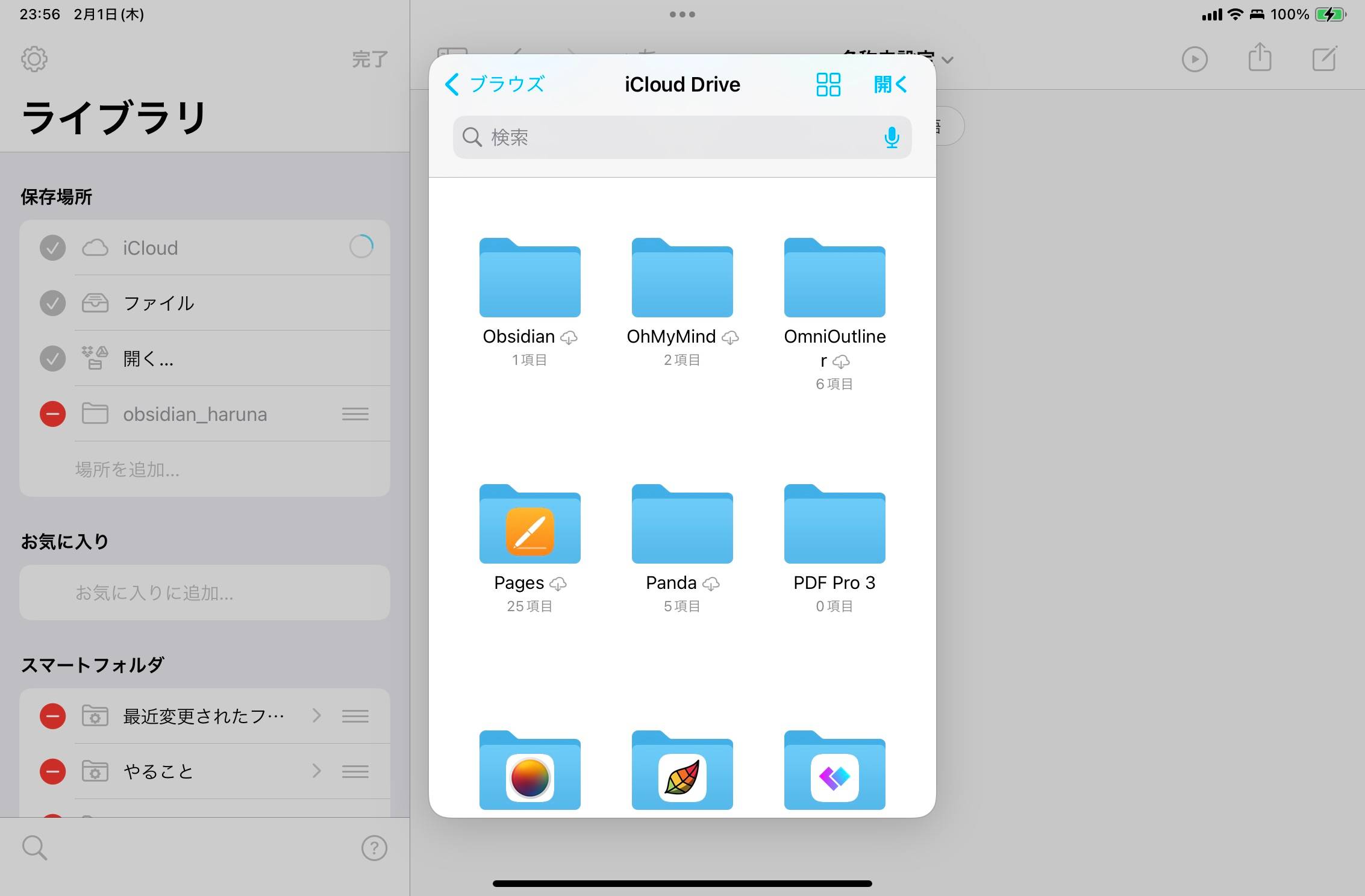Tap the share icon in toolbar
The height and width of the screenshot is (896, 1365).
click(x=1260, y=57)
